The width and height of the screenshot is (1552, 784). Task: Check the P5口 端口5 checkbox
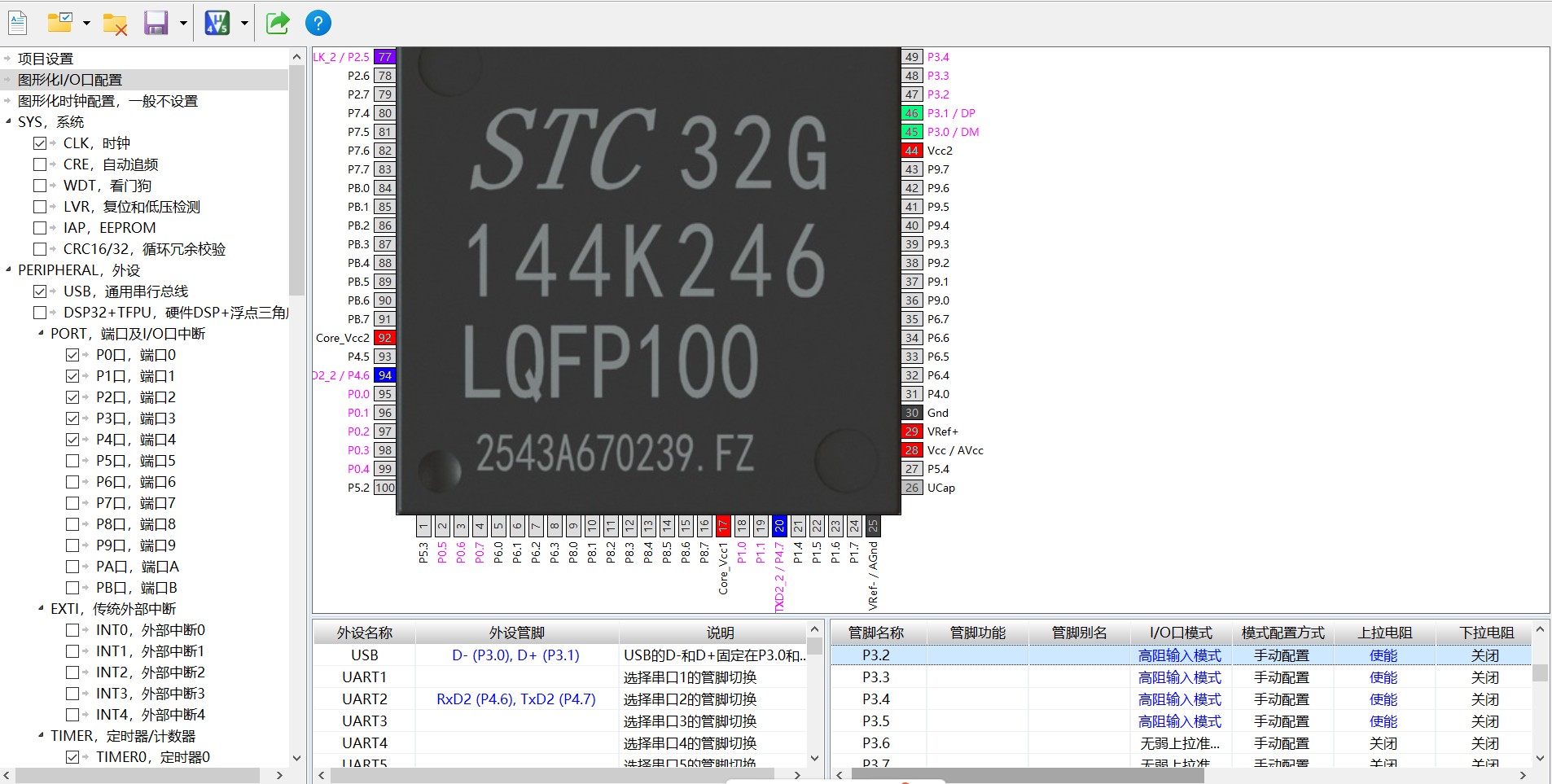(x=72, y=461)
